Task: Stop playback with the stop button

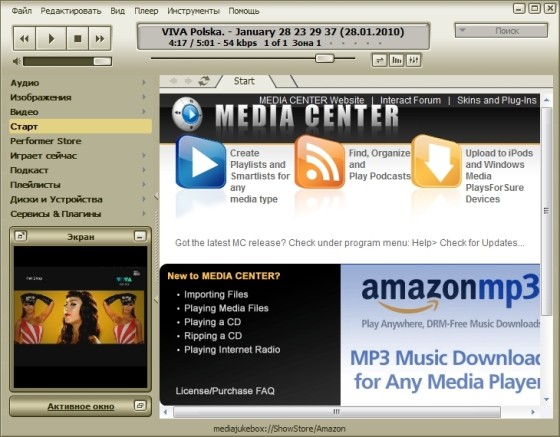Action: coord(78,38)
